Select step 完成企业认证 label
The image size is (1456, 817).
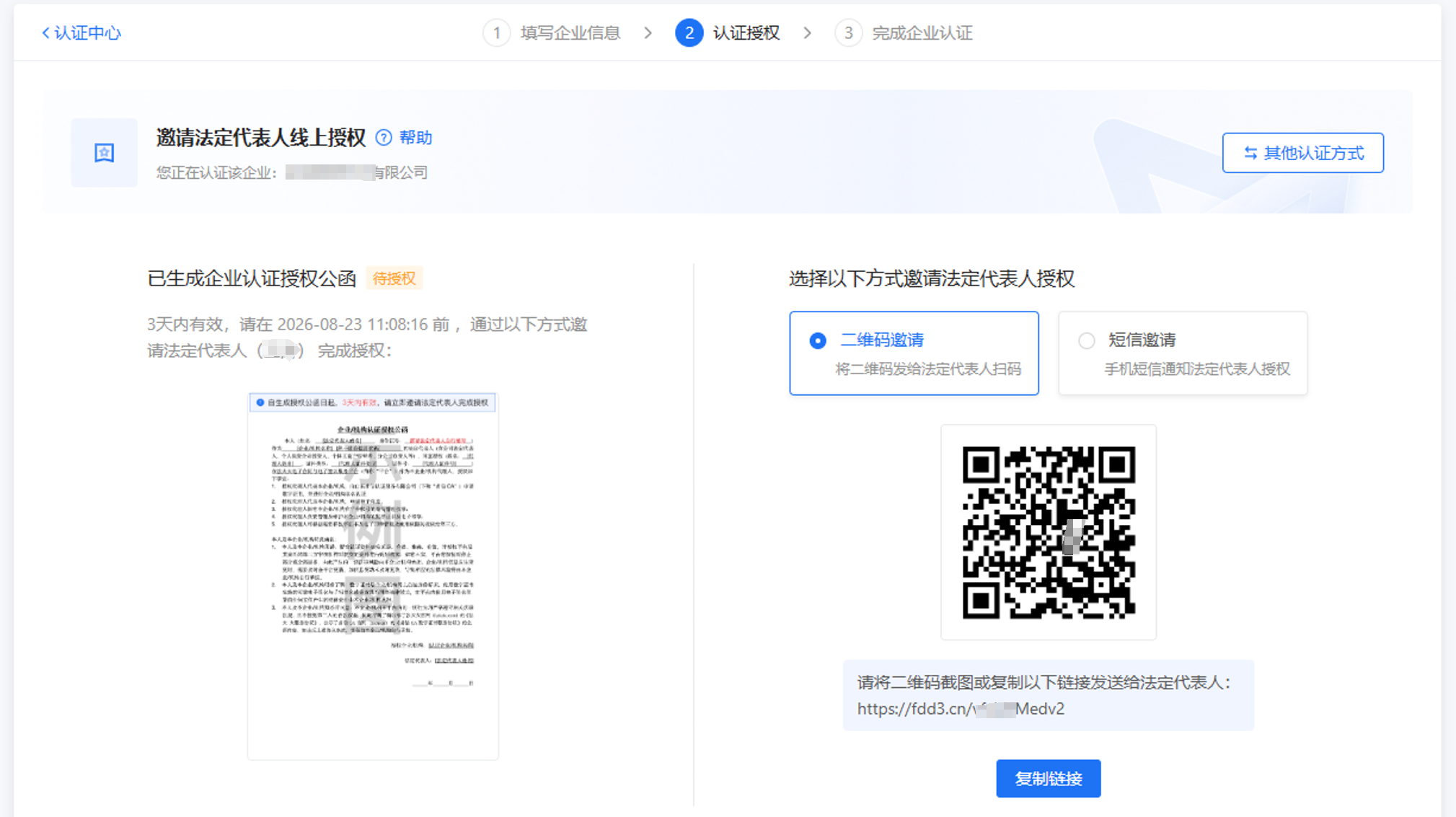point(922,33)
